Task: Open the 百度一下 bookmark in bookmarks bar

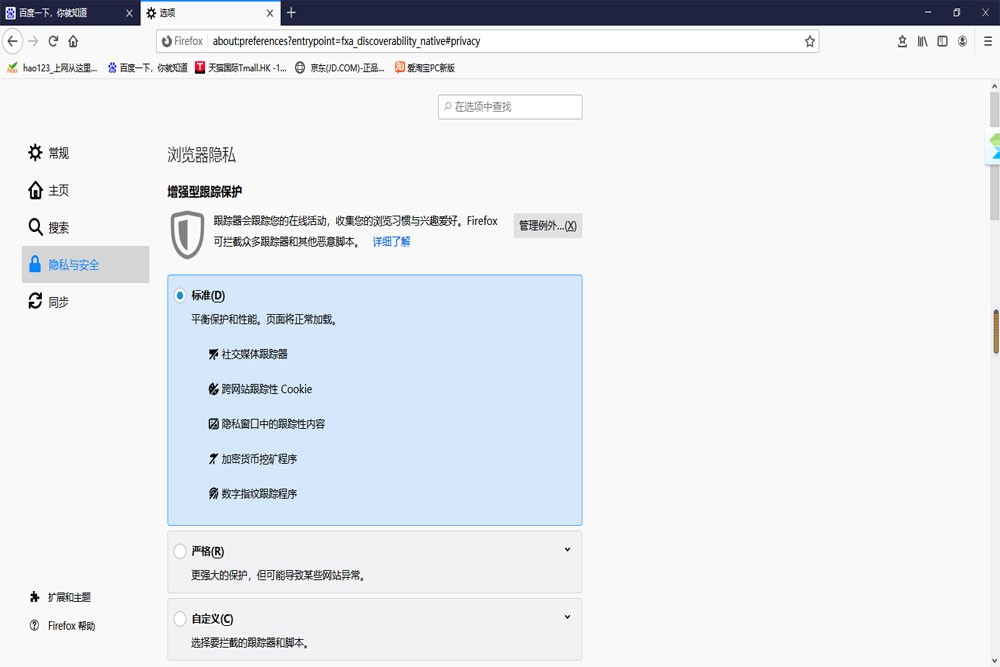Action: click(147, 68)
